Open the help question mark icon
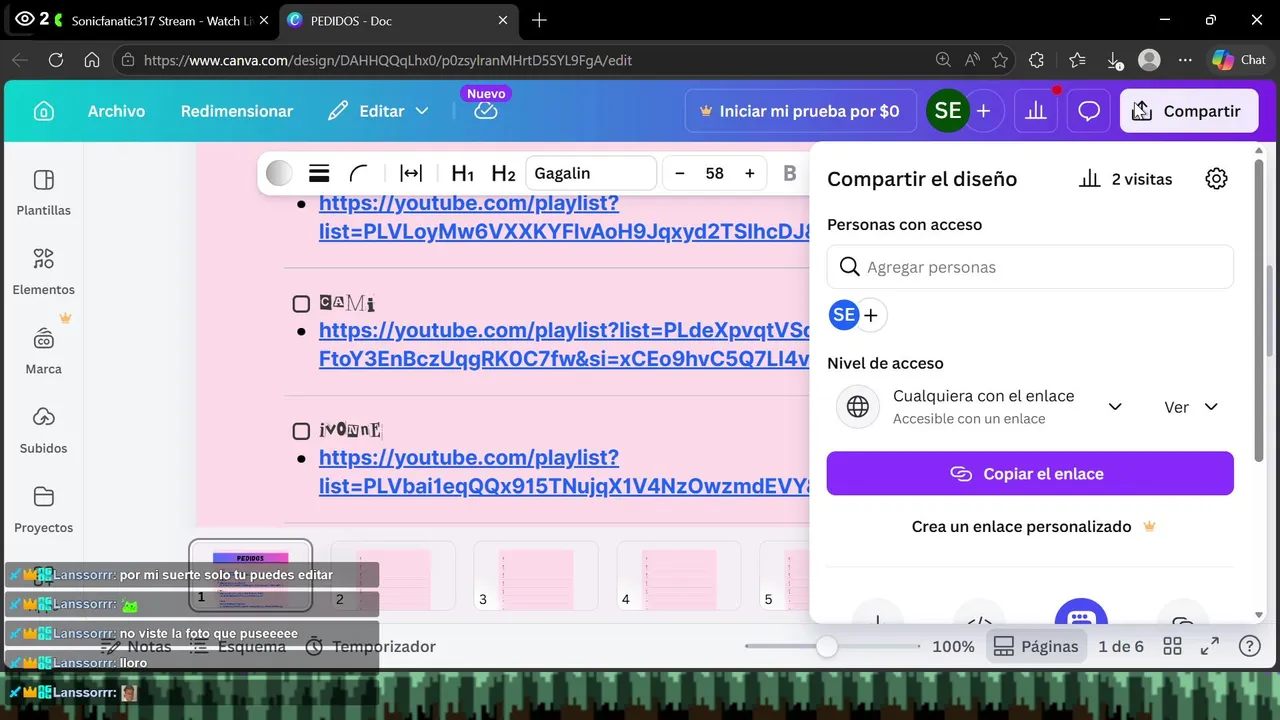 [1249, 647]
